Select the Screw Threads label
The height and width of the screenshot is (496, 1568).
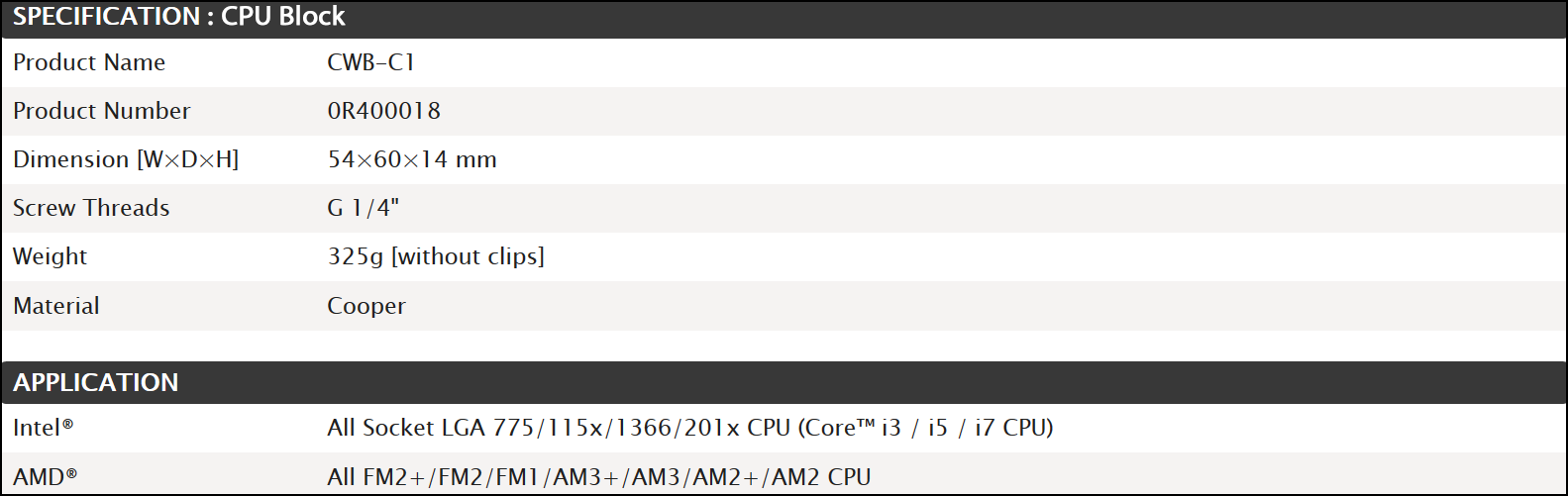click(x=91, y=208)
